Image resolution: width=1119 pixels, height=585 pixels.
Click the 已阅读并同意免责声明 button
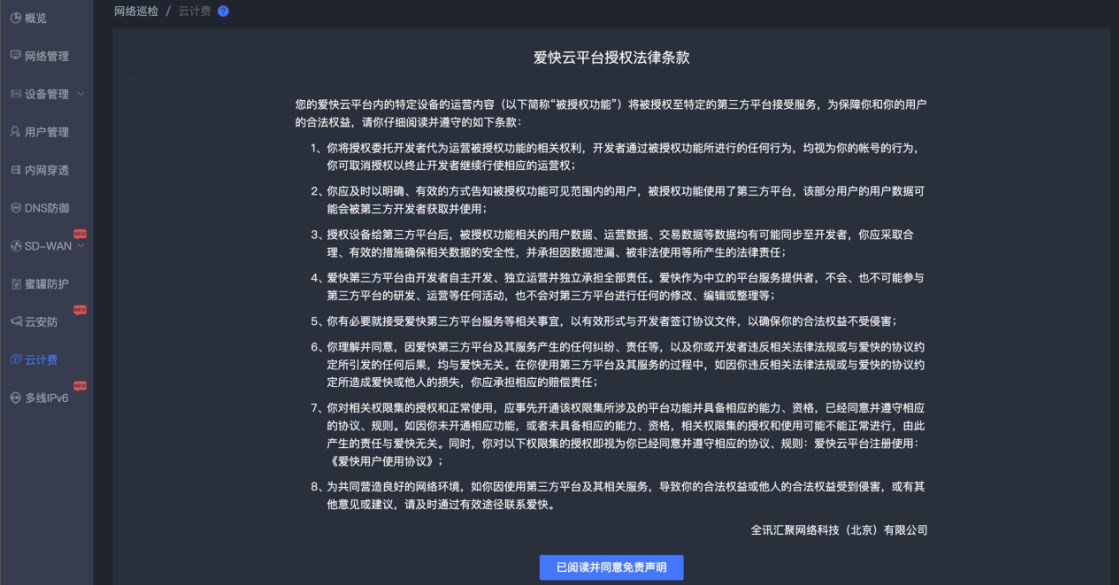pyautogui.click(x=612, y=567)
